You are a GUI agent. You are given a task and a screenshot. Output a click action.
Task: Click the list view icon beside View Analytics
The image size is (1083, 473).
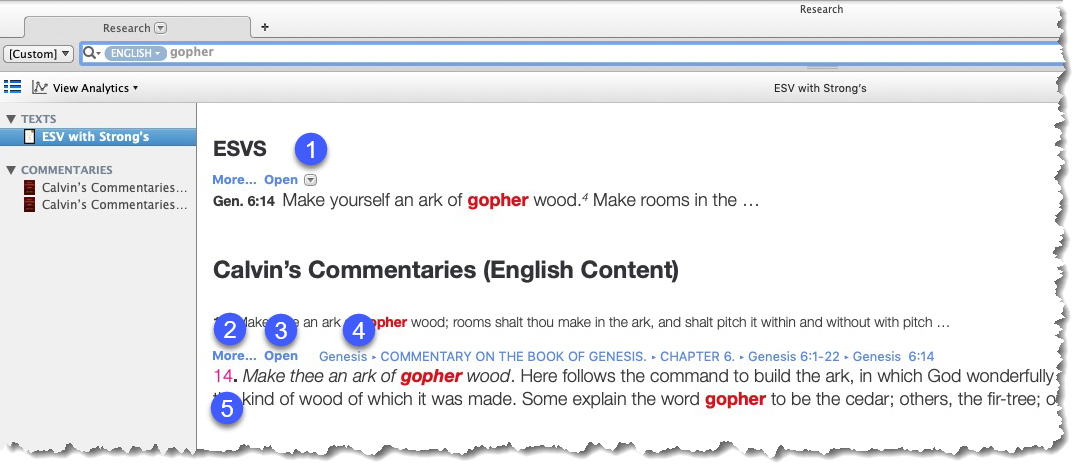(14, 87)
